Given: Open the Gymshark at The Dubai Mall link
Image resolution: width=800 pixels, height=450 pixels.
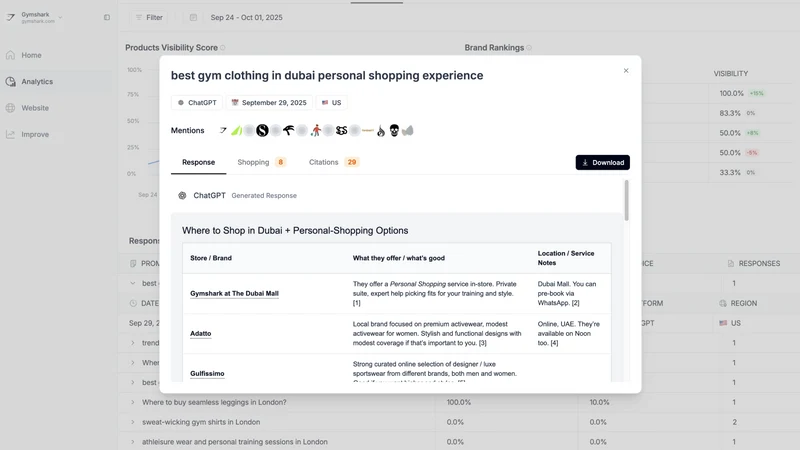Looking at the screenshot, I should [234, 293].
